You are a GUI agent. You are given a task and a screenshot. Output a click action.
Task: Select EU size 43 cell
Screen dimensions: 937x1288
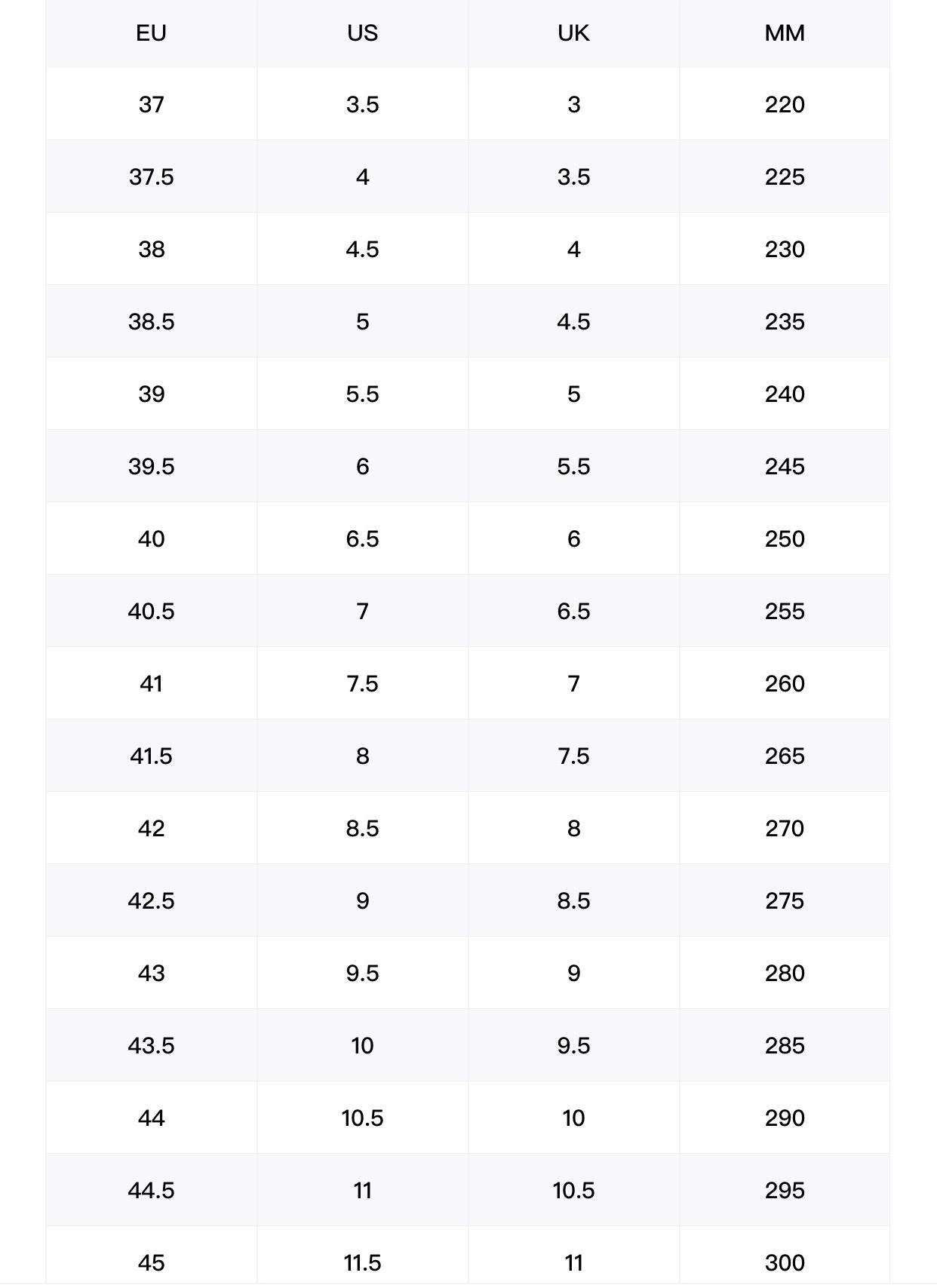(151, 973)
